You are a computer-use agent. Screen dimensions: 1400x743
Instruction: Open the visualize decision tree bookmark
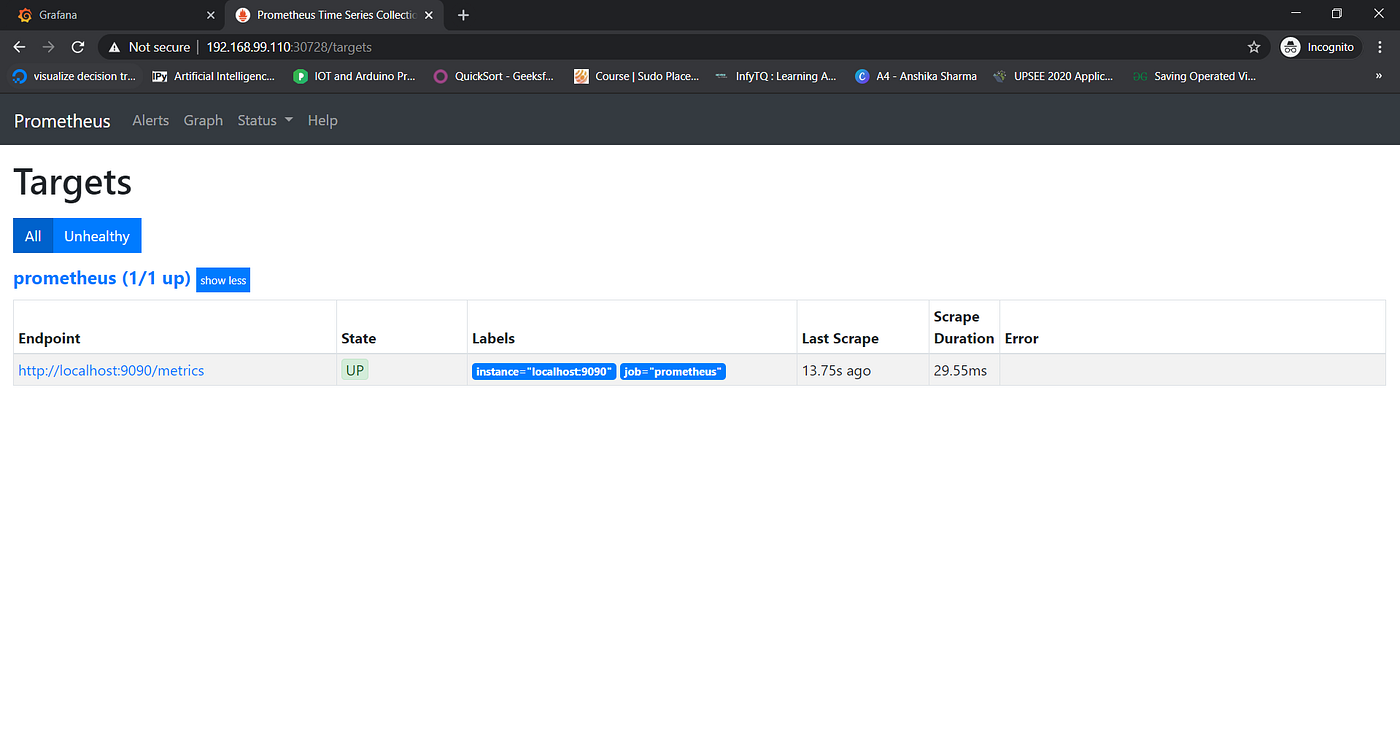[x=75, y=76]
